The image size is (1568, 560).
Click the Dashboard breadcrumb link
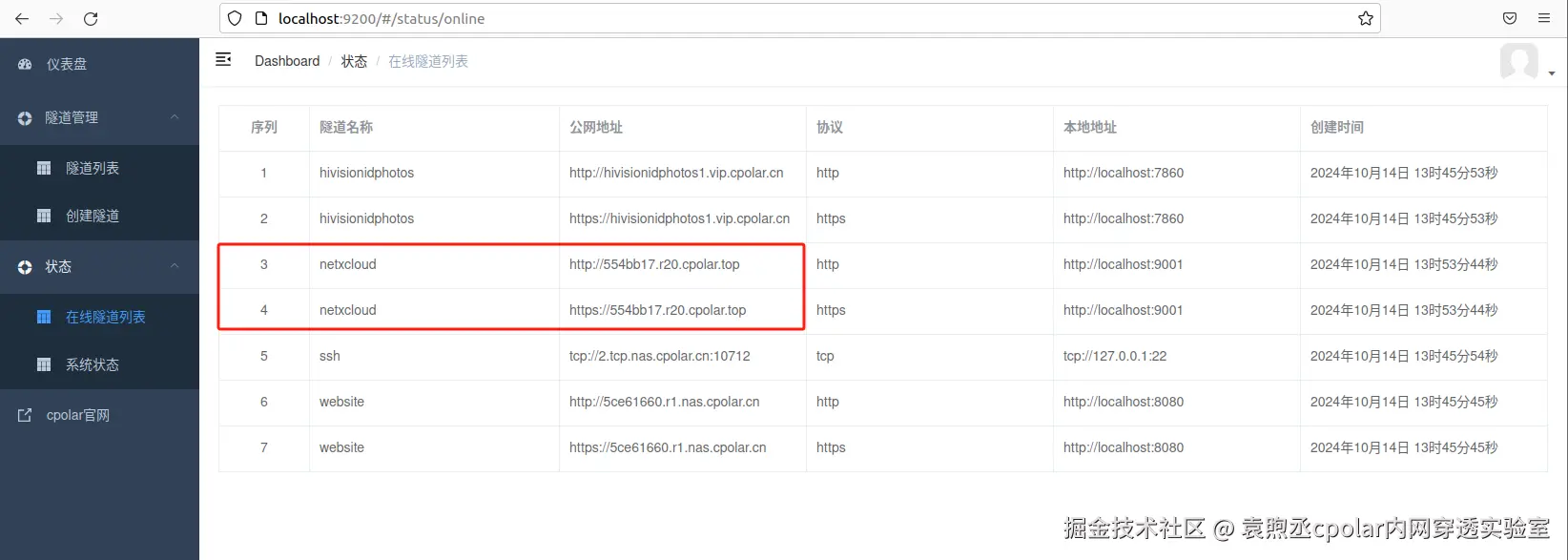click(287, 61)
